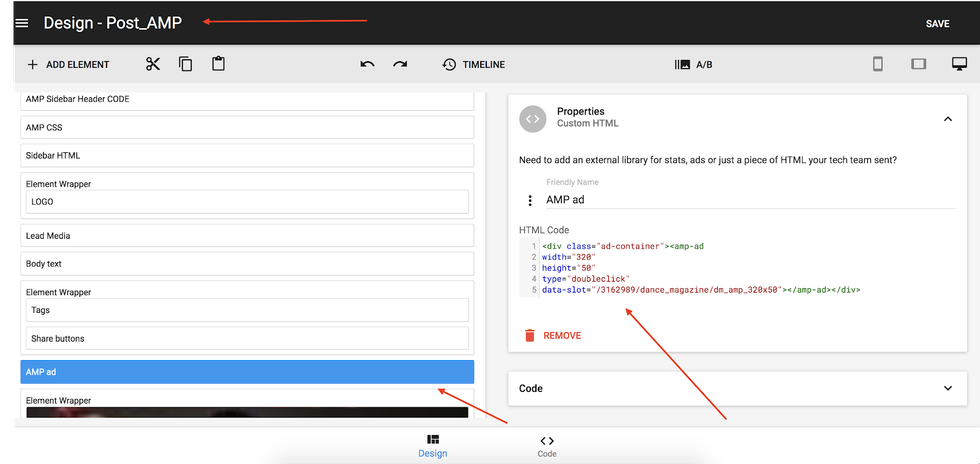
Task: Switch to the Code tab at bottom
Action: (547, 446)
